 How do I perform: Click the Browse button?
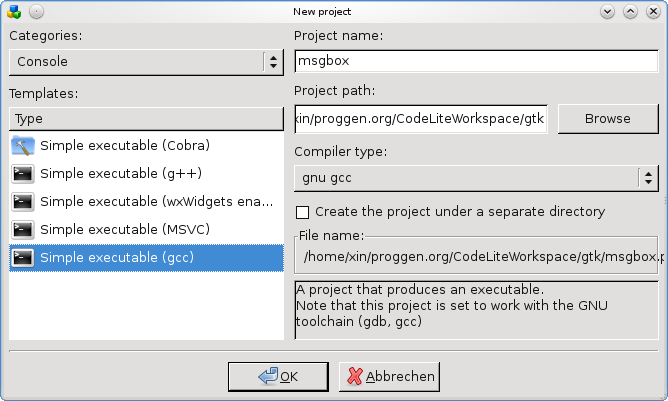click(607, 119)
